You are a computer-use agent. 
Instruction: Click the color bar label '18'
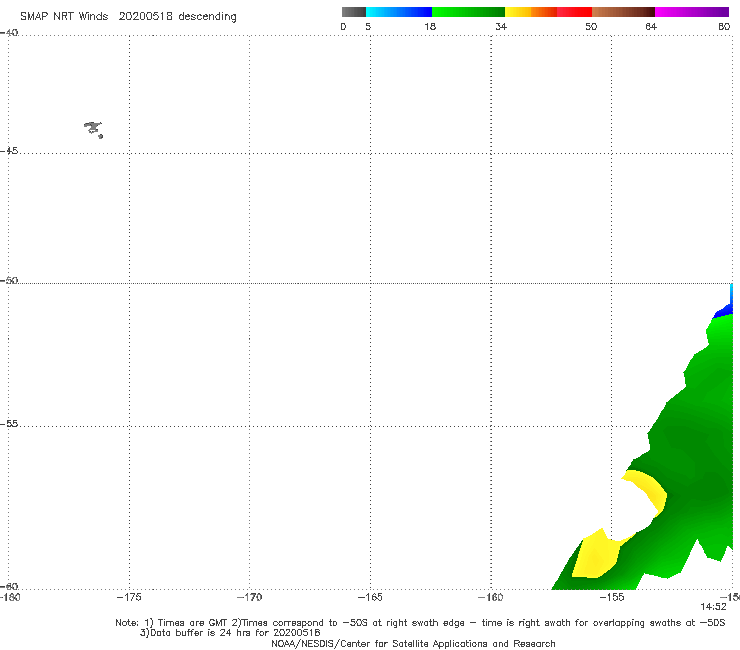[x=430, y=26]
